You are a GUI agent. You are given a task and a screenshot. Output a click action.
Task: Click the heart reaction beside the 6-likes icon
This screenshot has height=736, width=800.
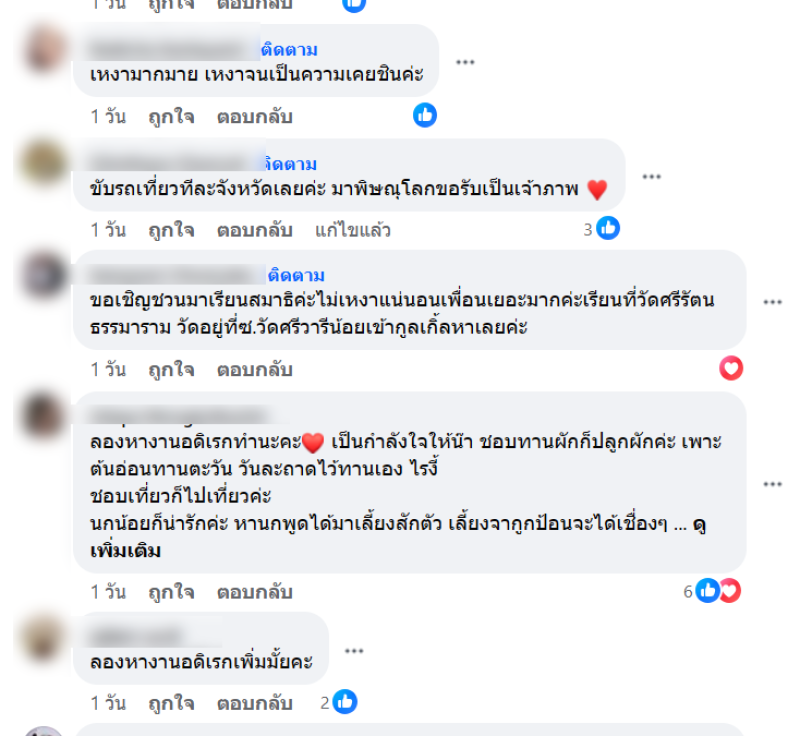[x=732, y=591]
